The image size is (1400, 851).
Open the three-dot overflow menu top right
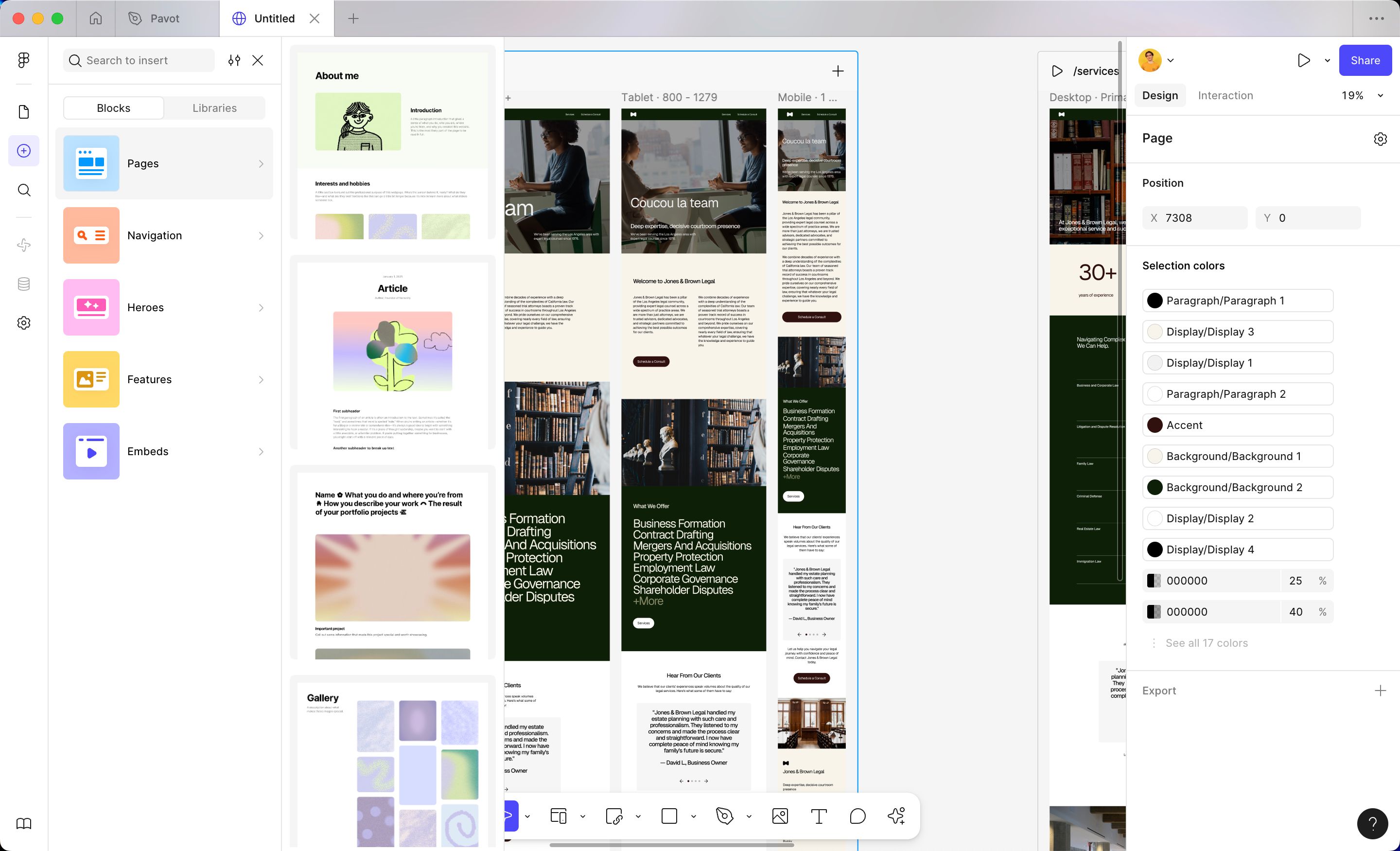coord(1376,18)
